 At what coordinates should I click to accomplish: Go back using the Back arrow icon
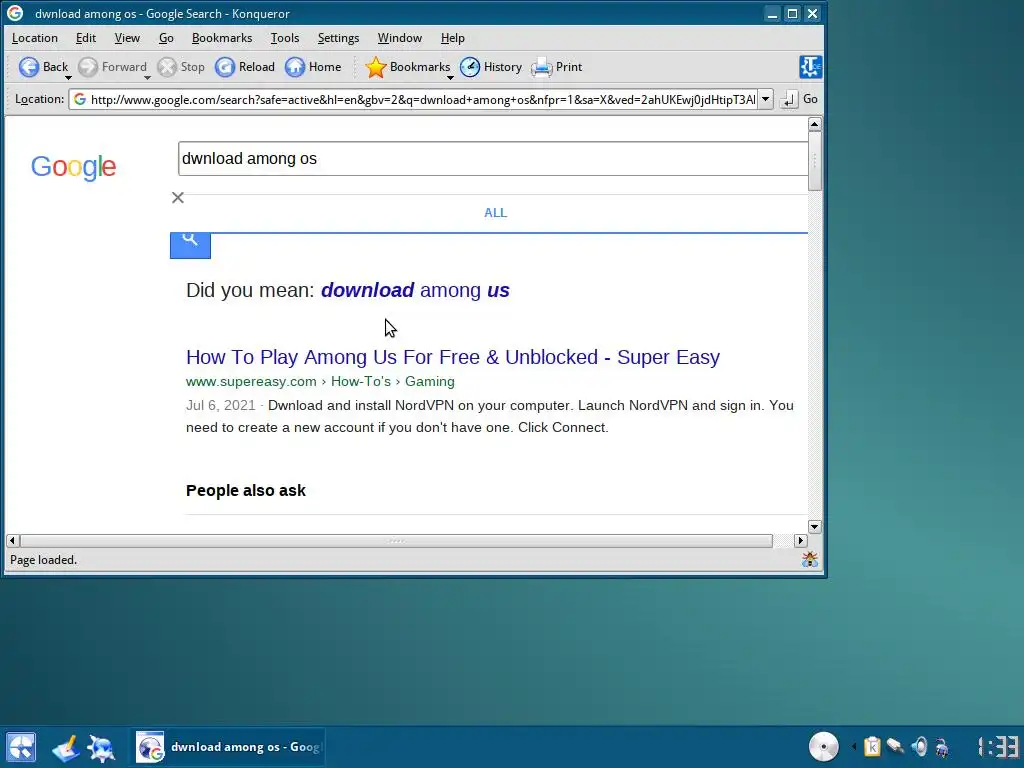(29, 67)
